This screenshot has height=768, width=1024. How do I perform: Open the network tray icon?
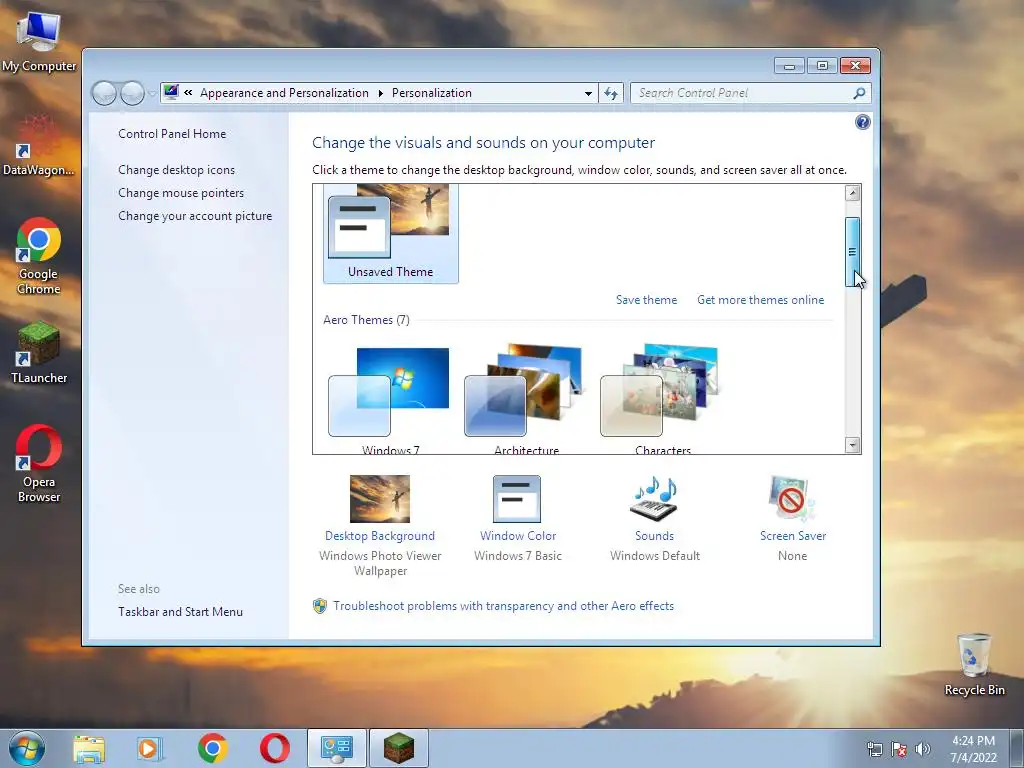coord(874,749)
